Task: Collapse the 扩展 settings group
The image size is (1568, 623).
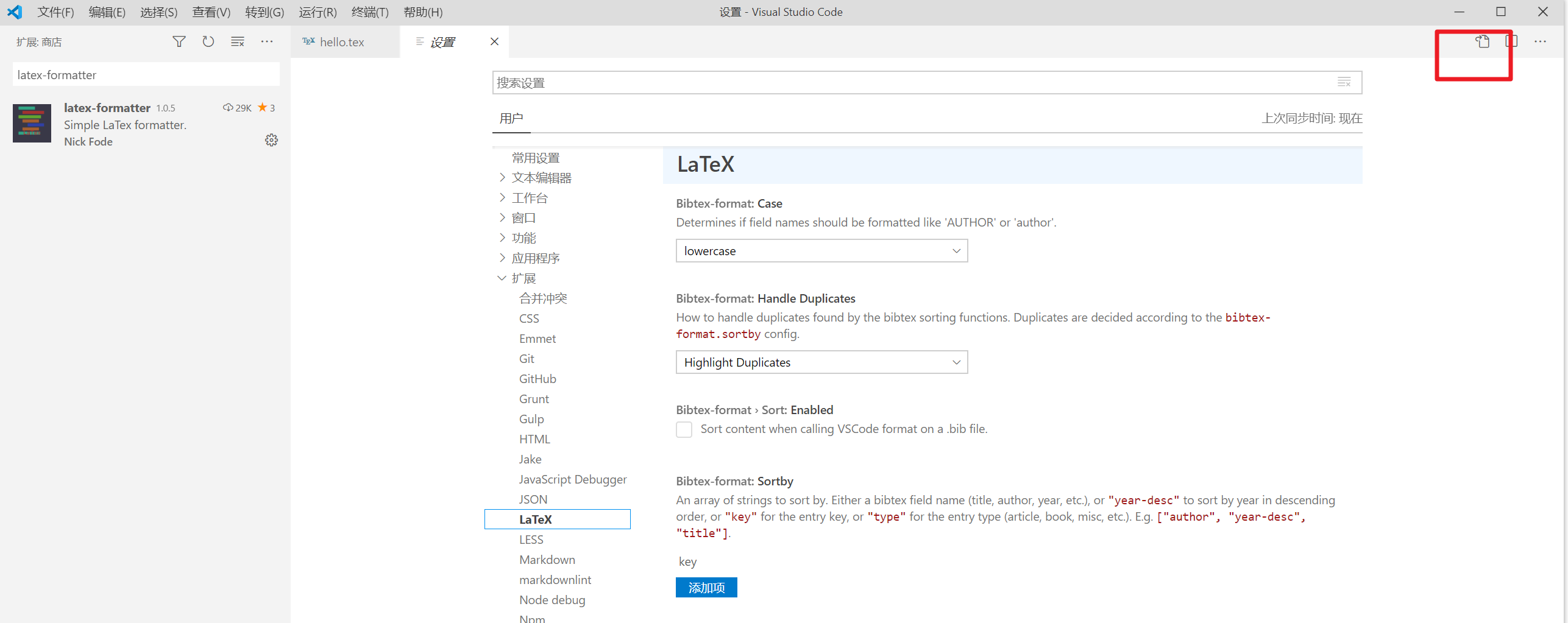Action: [x=502, y=278]
